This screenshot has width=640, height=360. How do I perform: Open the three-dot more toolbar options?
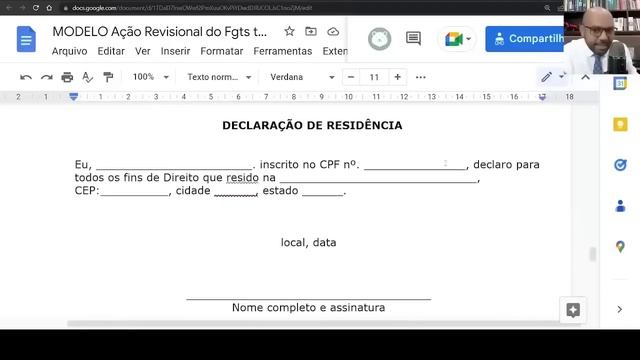[x=421, y=77]
